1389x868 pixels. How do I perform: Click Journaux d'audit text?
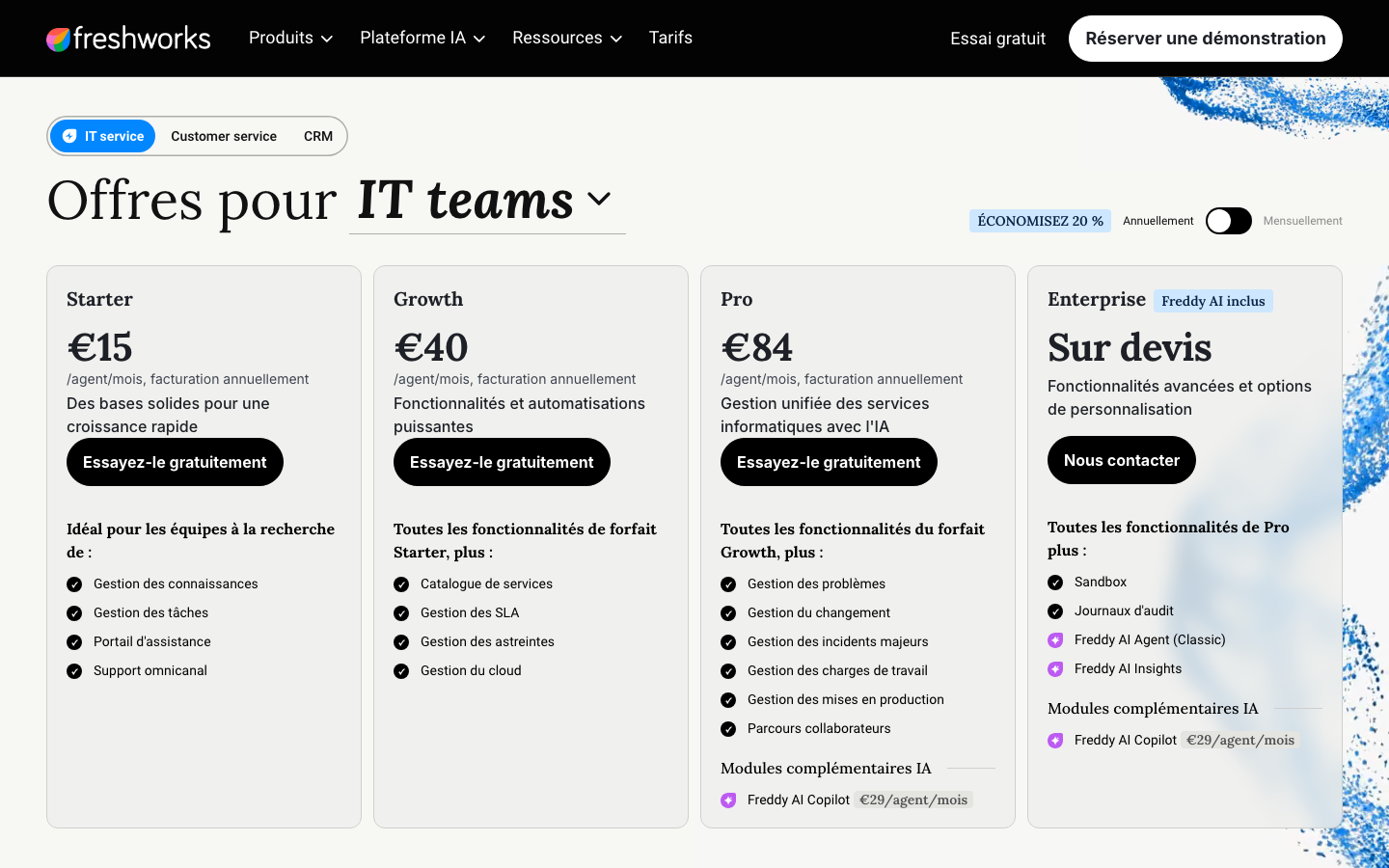1124,610
